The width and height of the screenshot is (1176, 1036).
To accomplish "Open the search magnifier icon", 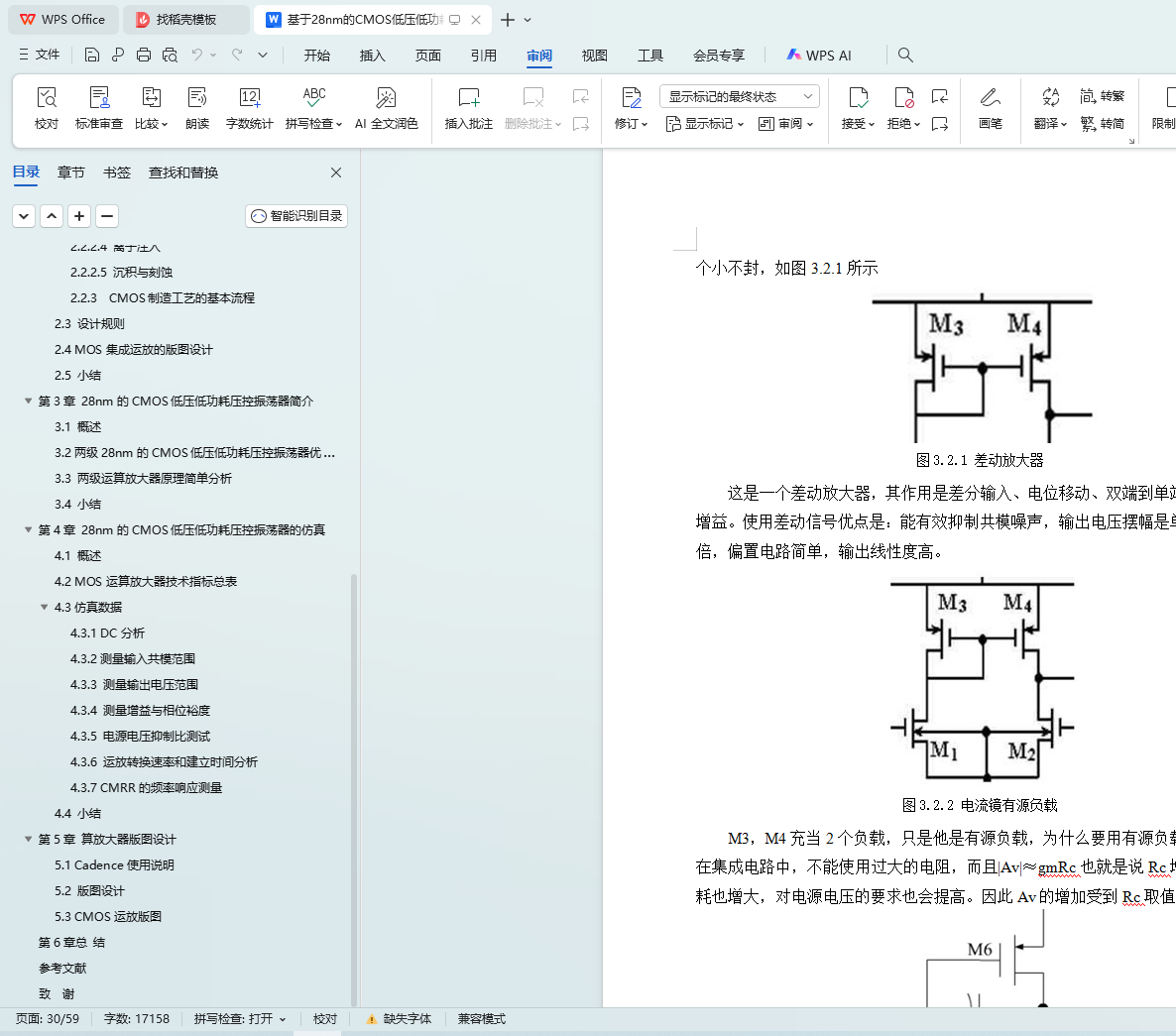I will click(x=905, y=55).
